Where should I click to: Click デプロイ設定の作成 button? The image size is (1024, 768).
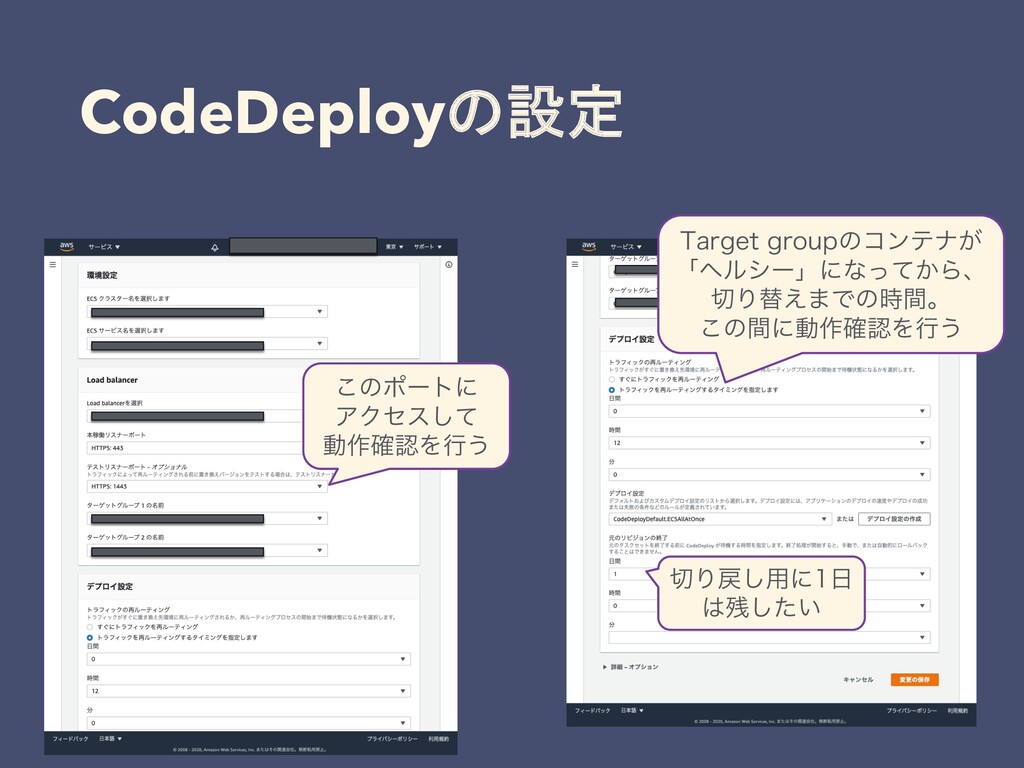(x=894, y=519)
